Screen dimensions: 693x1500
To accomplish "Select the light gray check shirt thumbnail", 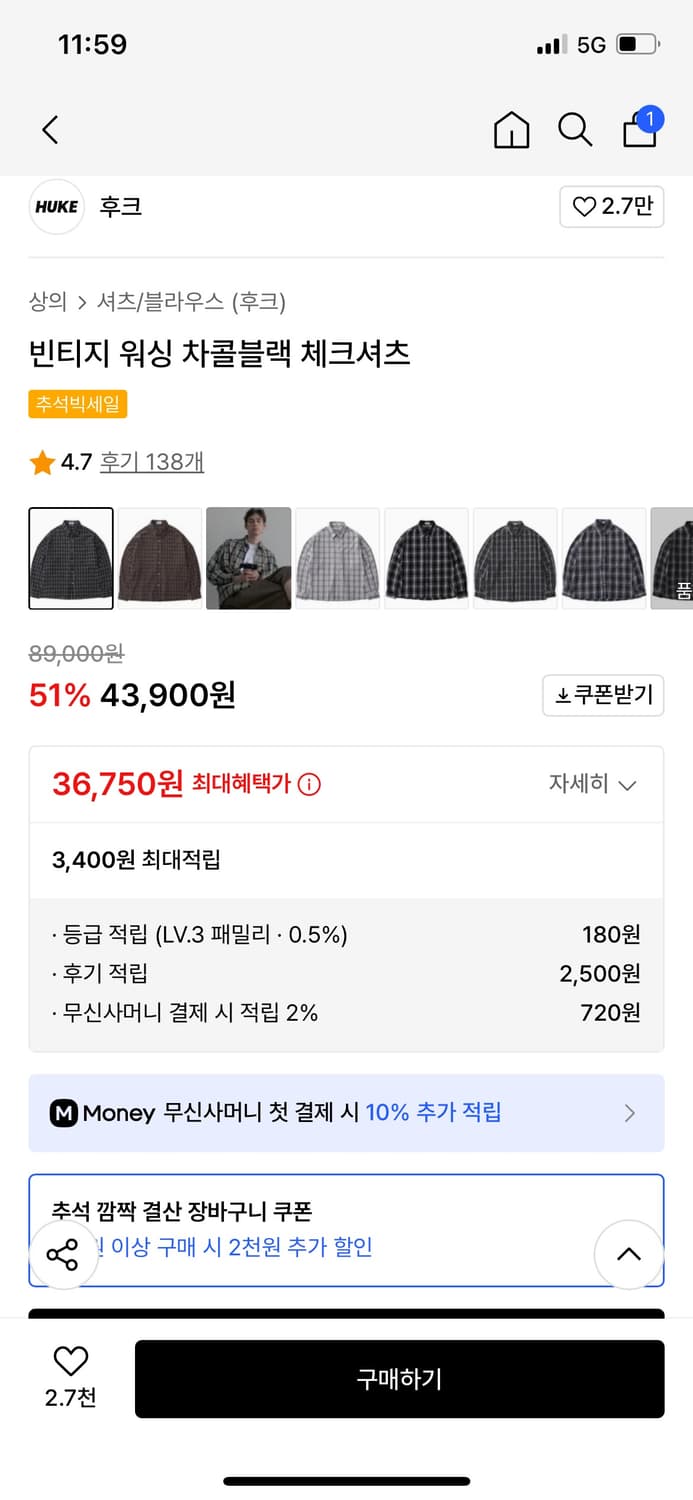I will click(337, 558).
